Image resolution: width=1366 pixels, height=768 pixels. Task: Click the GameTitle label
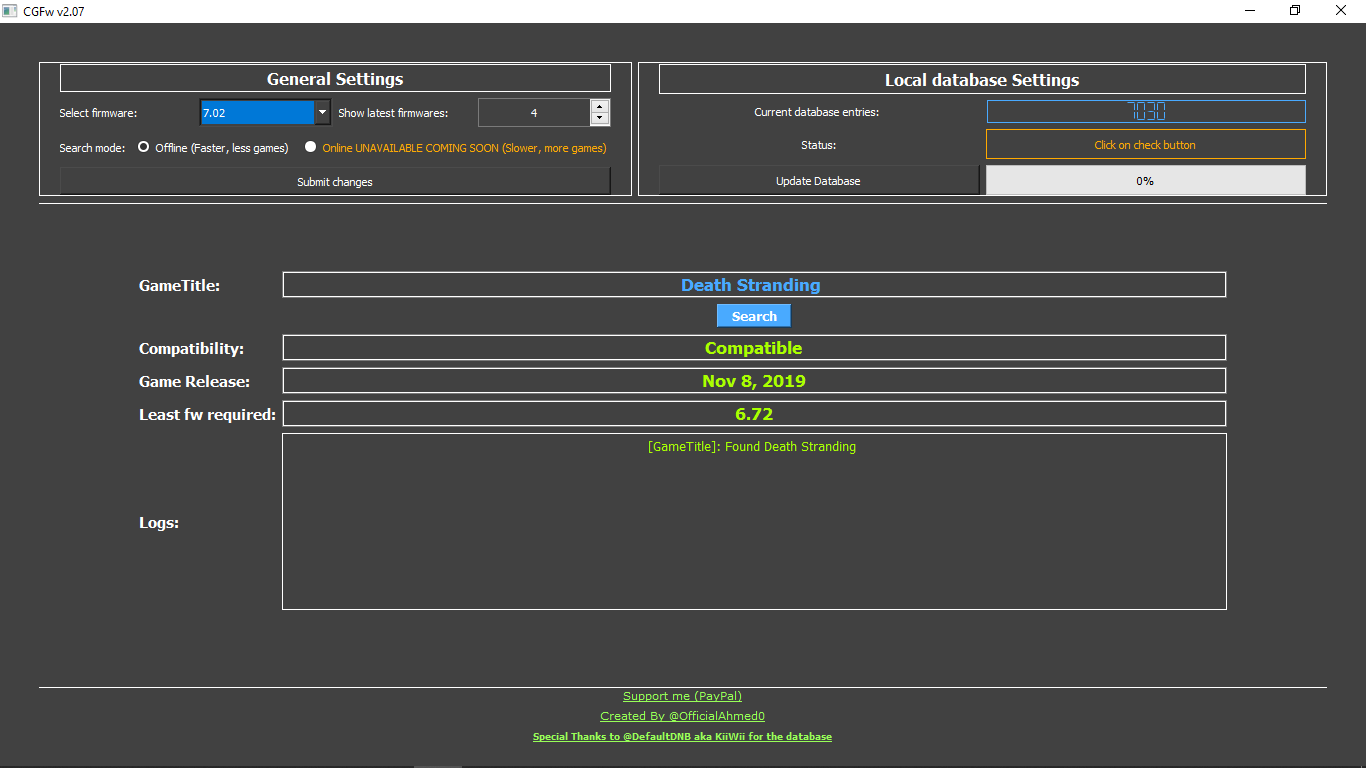[179, 286]
